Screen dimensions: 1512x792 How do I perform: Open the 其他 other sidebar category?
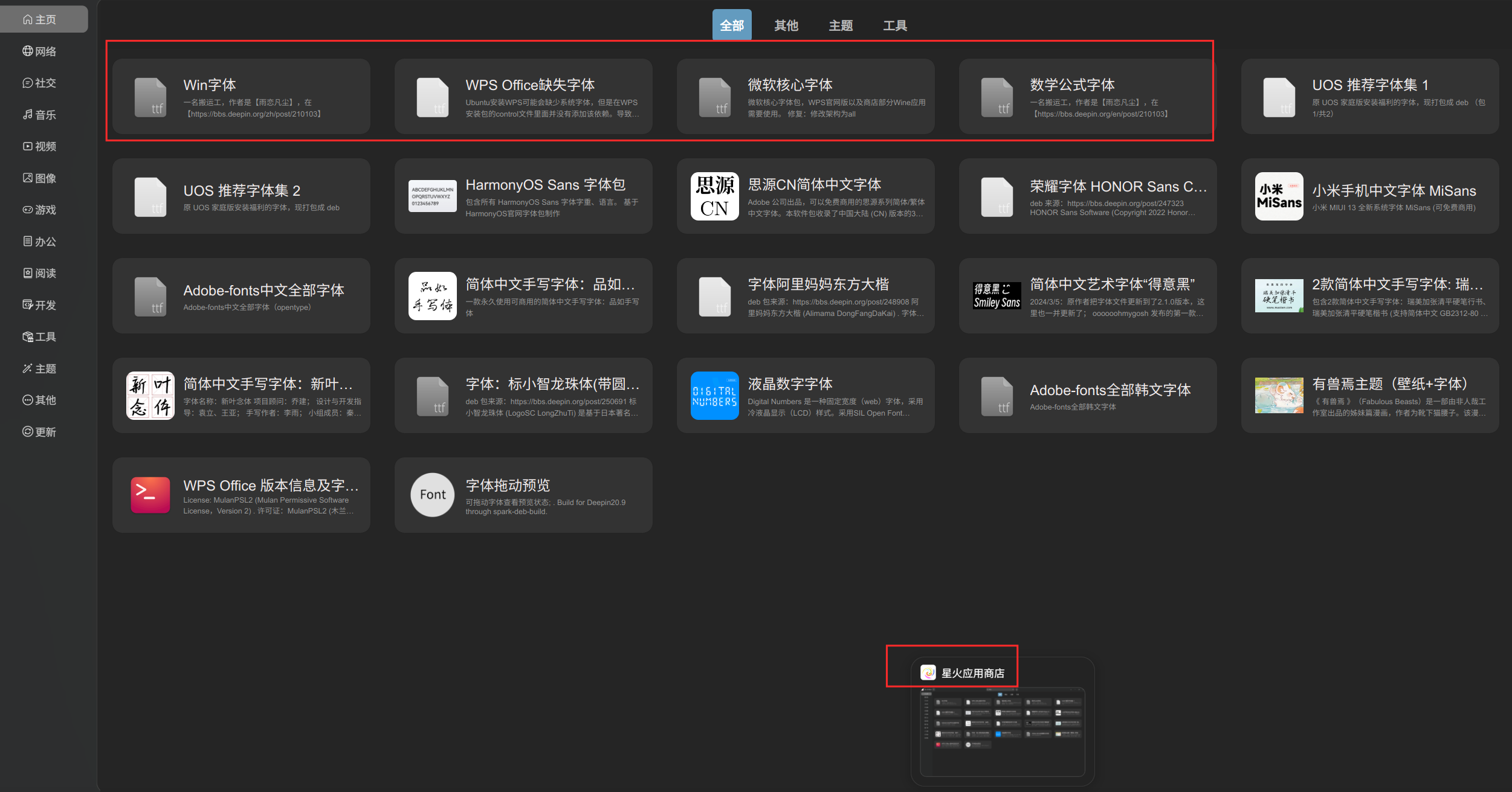(x=40, y=400)
